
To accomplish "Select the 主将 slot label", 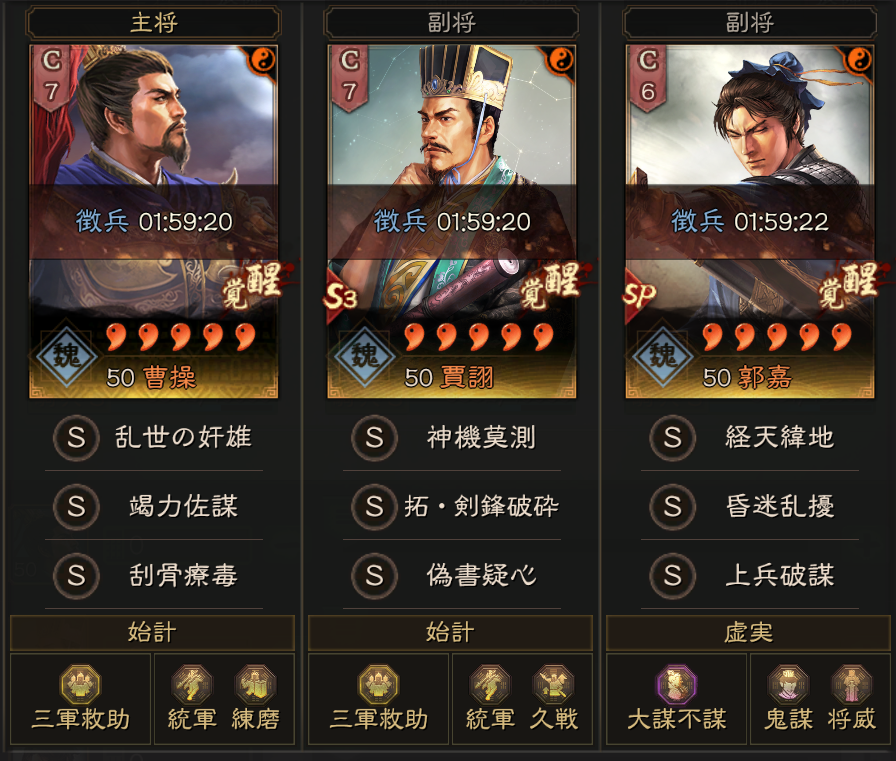I will point(154,23).
